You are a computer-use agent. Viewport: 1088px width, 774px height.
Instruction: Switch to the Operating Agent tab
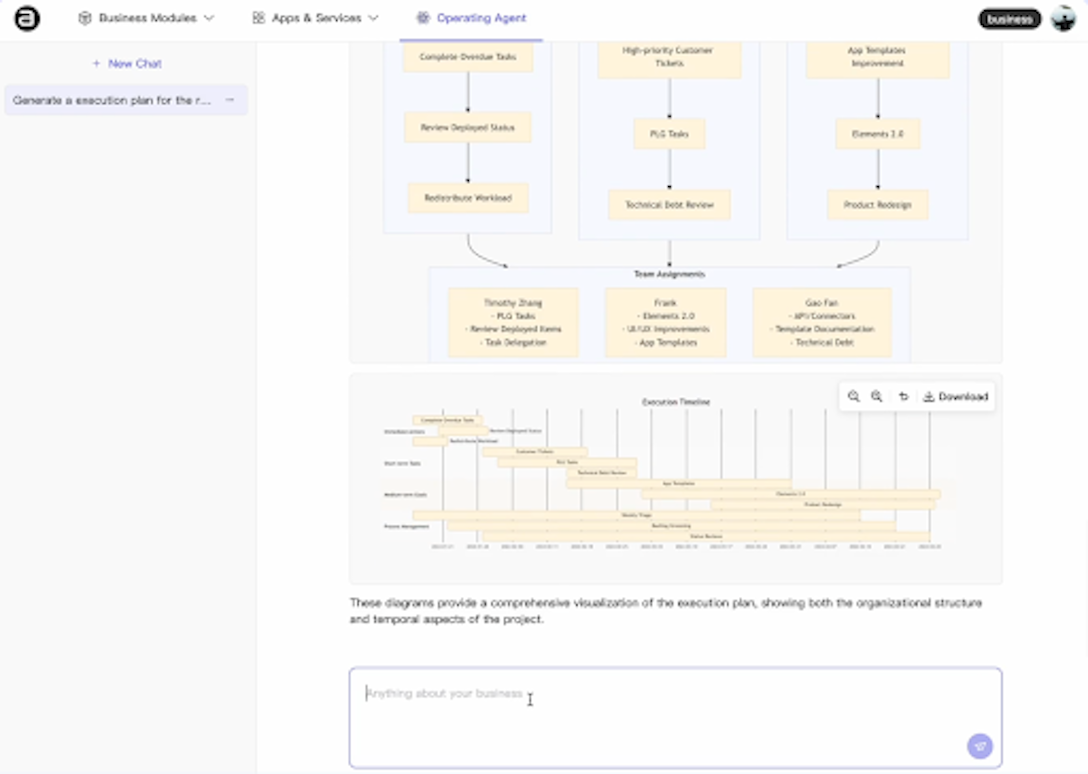[471, 19]
